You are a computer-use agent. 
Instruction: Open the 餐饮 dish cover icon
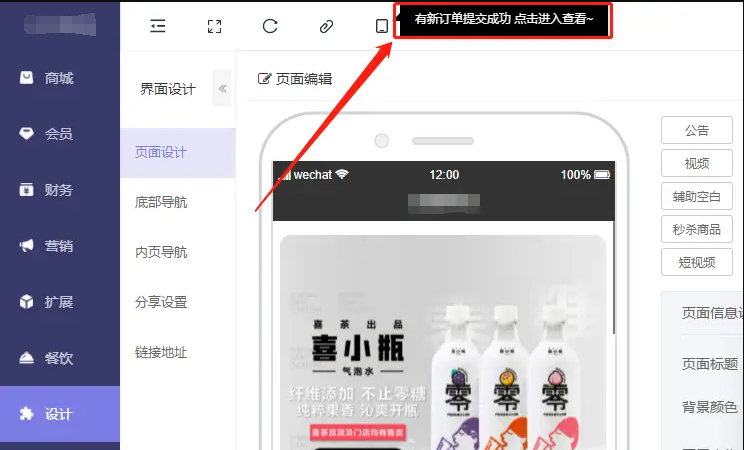27,357
